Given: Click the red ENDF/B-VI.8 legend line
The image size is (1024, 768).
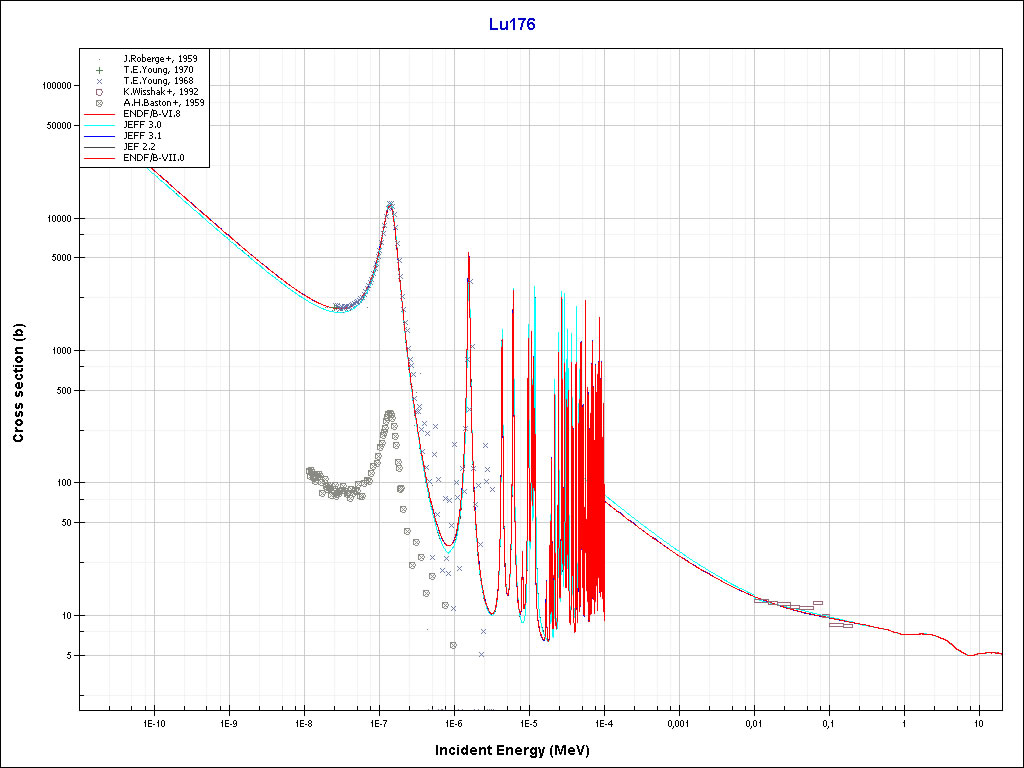Looking at the screenshot, I should tap(99, 114).
